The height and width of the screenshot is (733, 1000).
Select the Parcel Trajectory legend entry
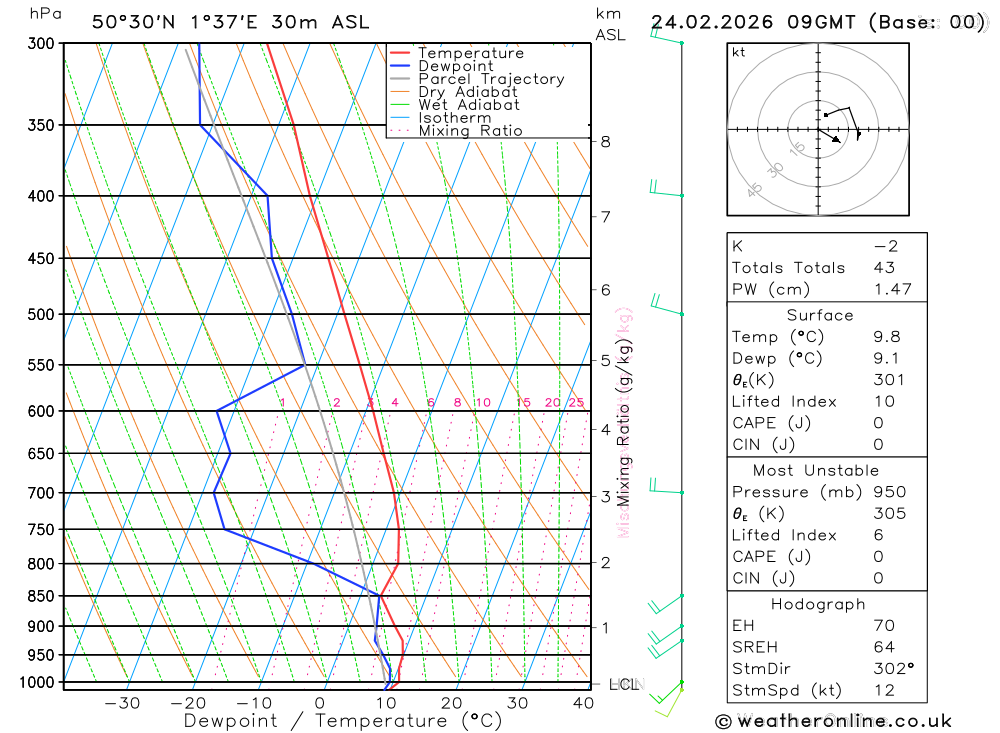click(477, 79)
